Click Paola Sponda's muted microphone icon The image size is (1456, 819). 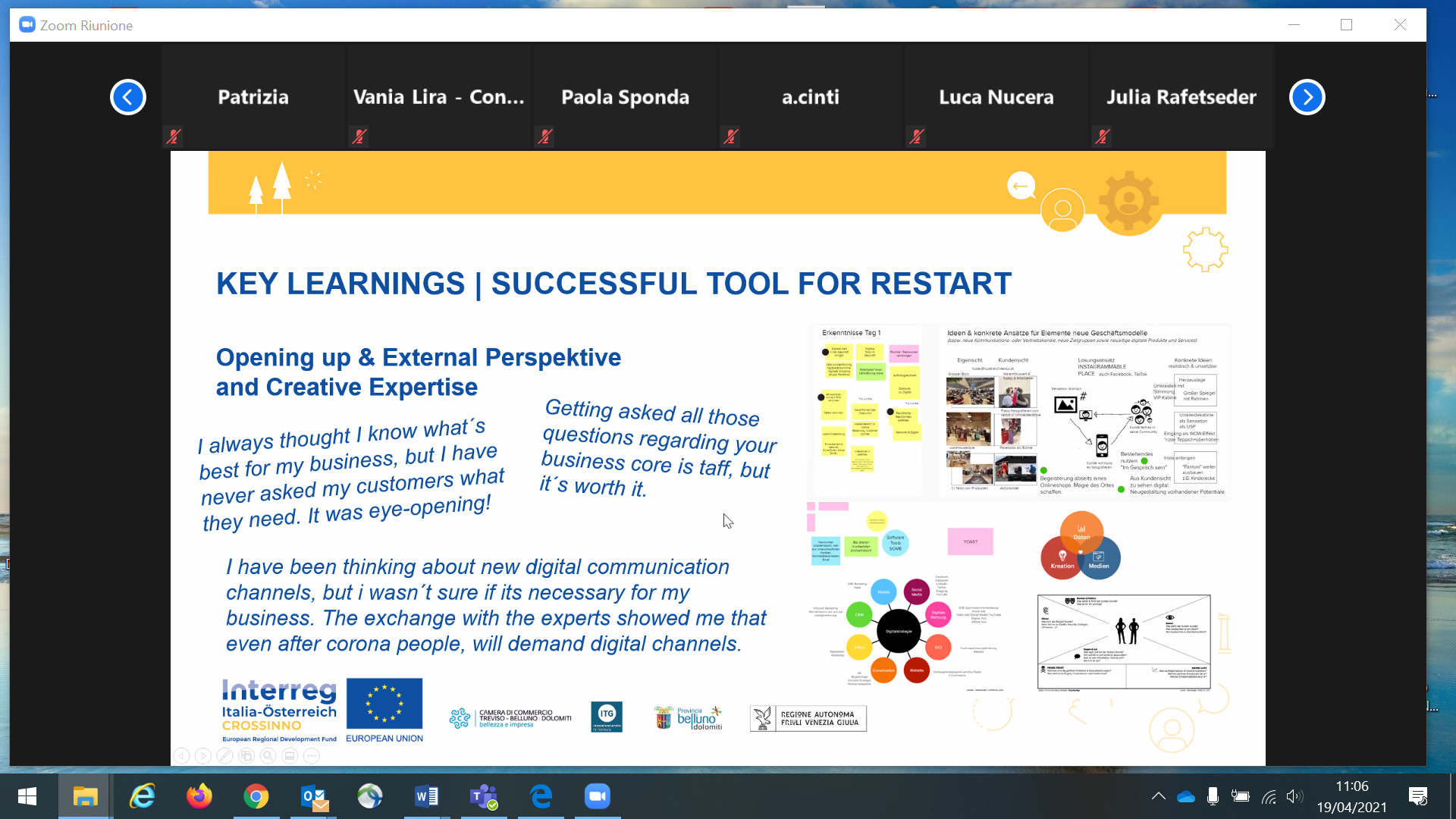coord(545,136)
